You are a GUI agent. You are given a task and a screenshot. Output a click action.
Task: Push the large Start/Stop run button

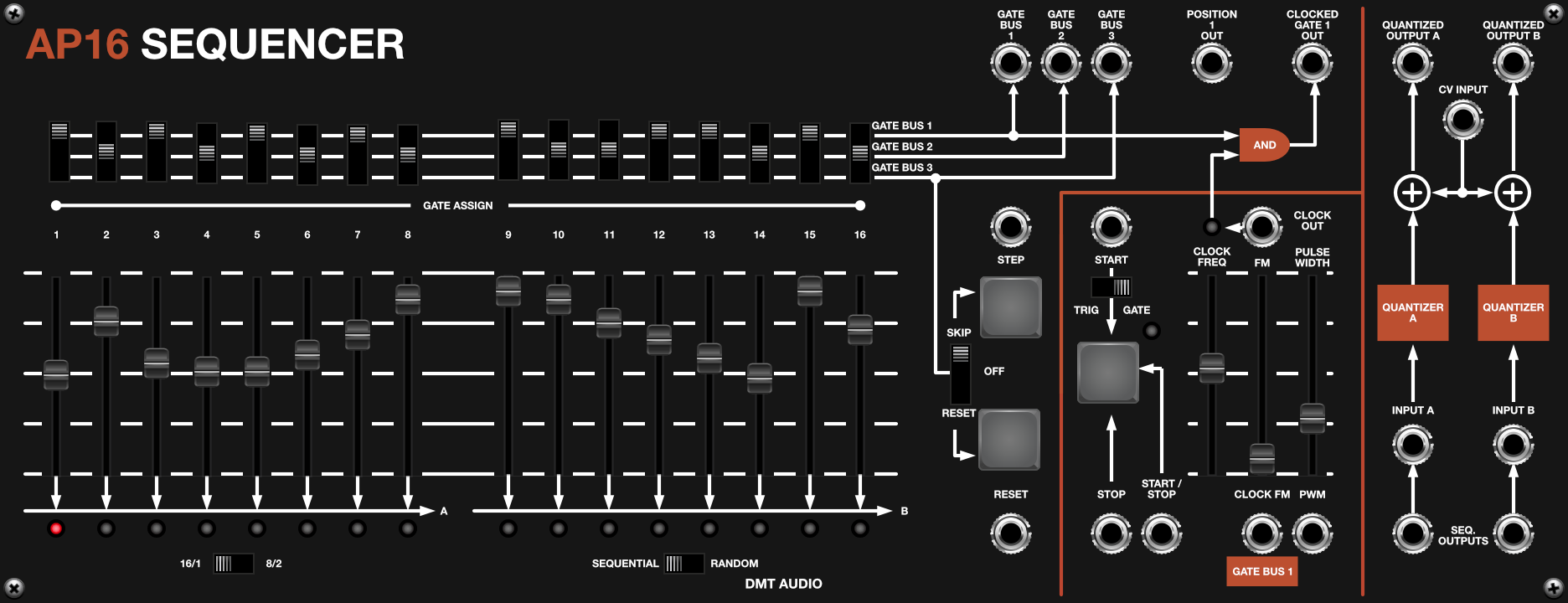point(1108,373)
